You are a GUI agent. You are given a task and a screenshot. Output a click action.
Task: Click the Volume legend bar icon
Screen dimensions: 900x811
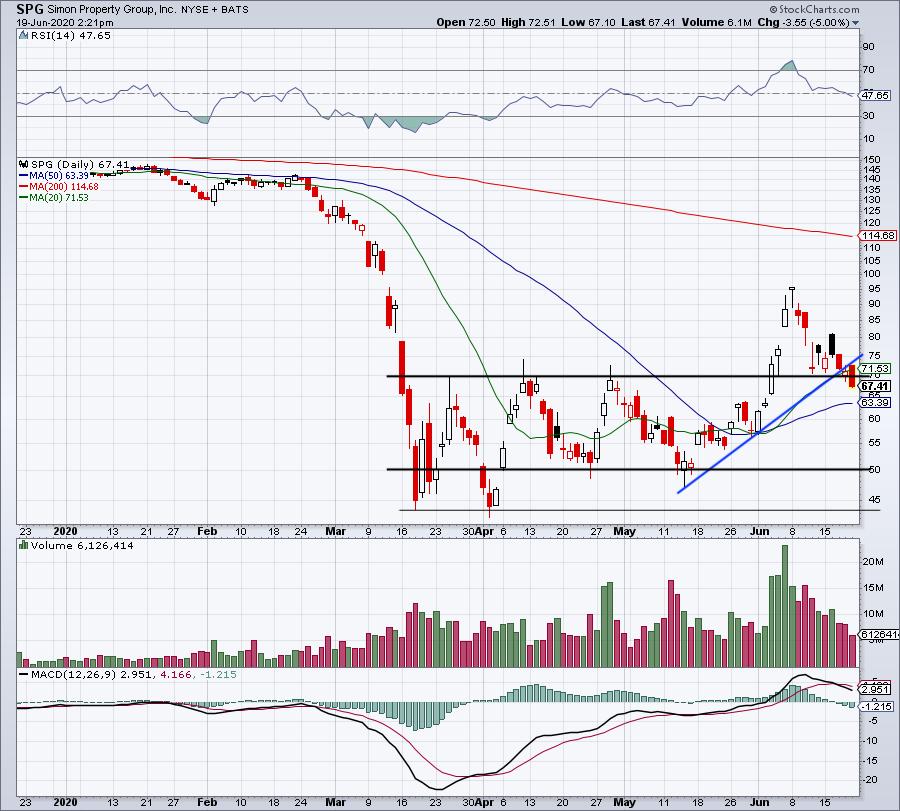click(24, 545)
